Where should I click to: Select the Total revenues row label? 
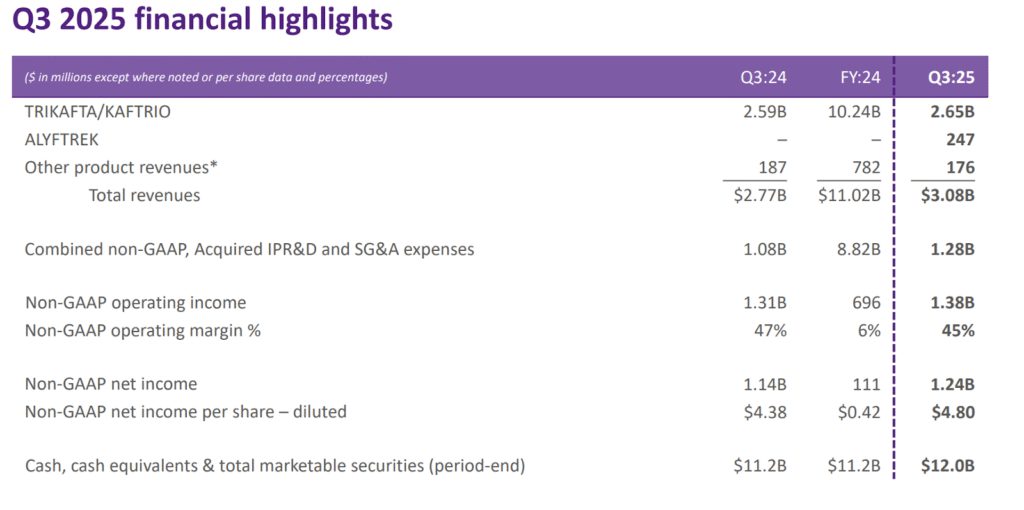click(x=144, y=196)
